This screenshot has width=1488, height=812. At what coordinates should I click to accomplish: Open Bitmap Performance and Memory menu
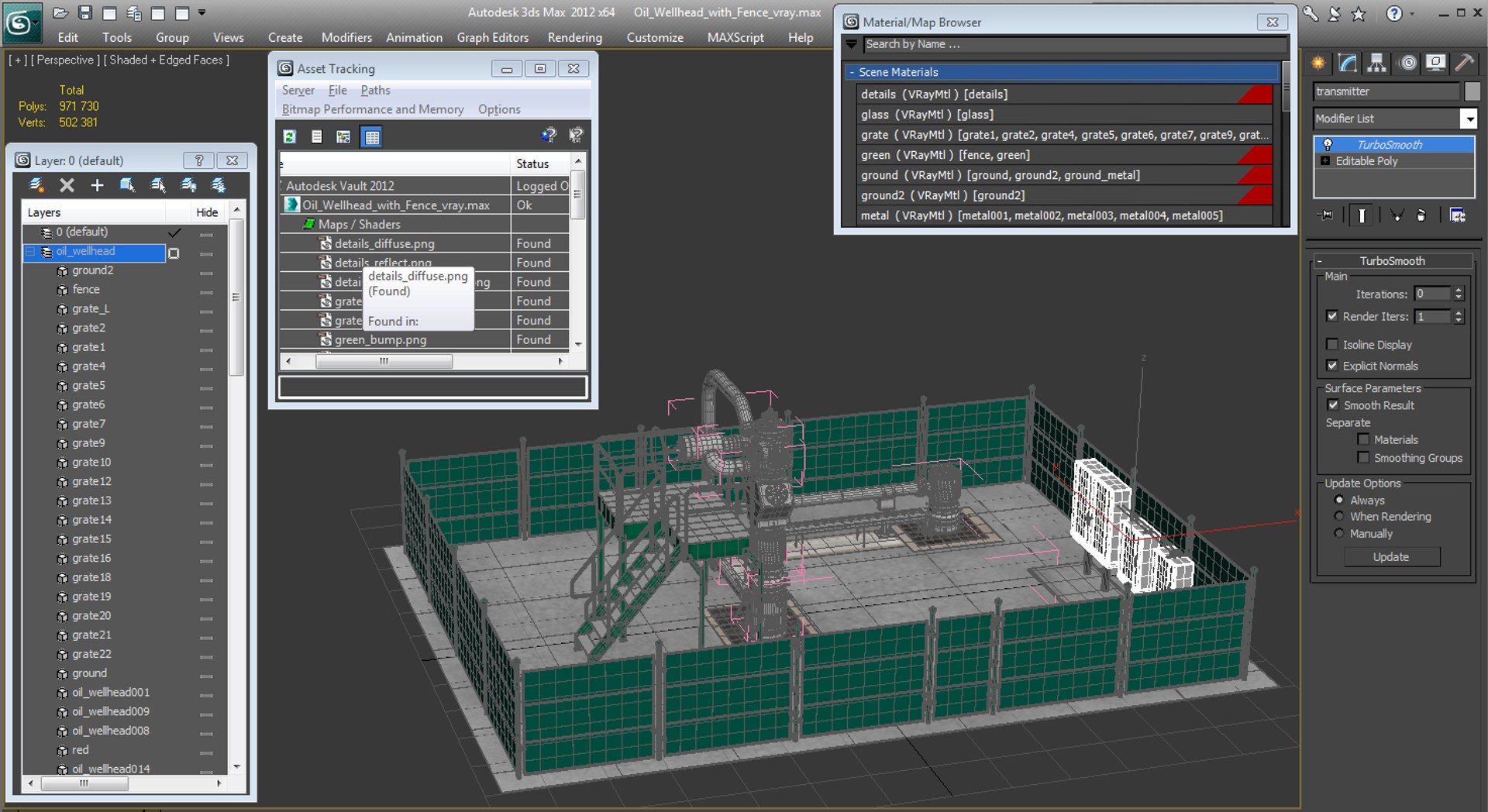(373, 110)
